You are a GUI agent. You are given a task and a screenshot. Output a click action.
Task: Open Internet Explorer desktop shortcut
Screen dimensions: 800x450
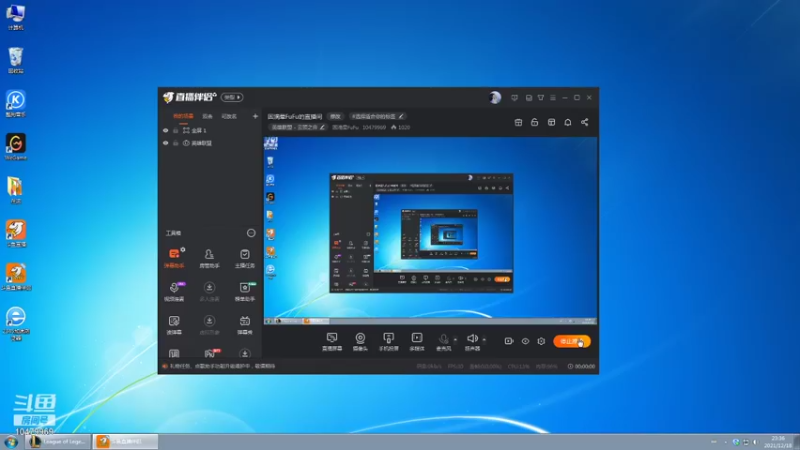[x=16, y=324]
